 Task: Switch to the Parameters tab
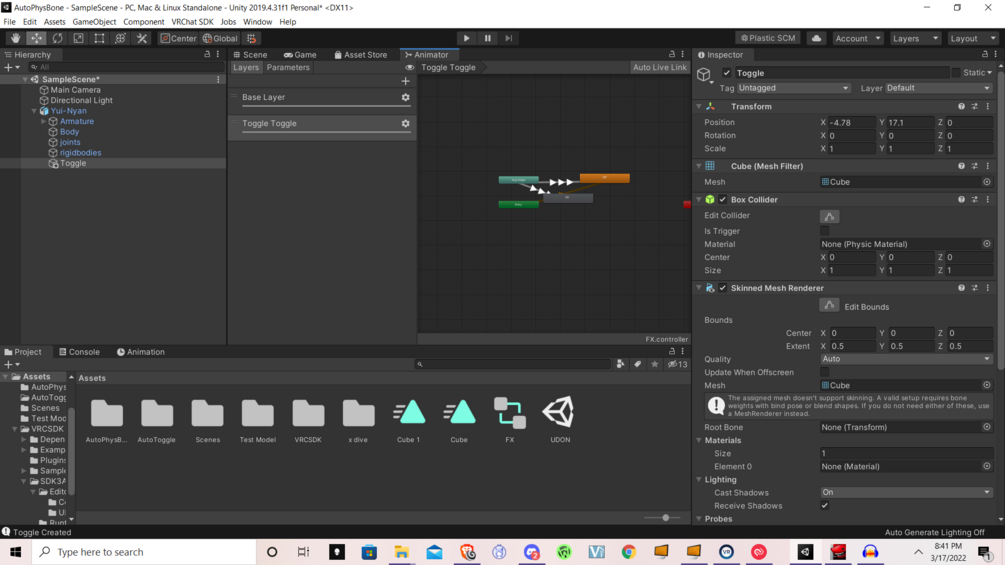click(288, 67)
